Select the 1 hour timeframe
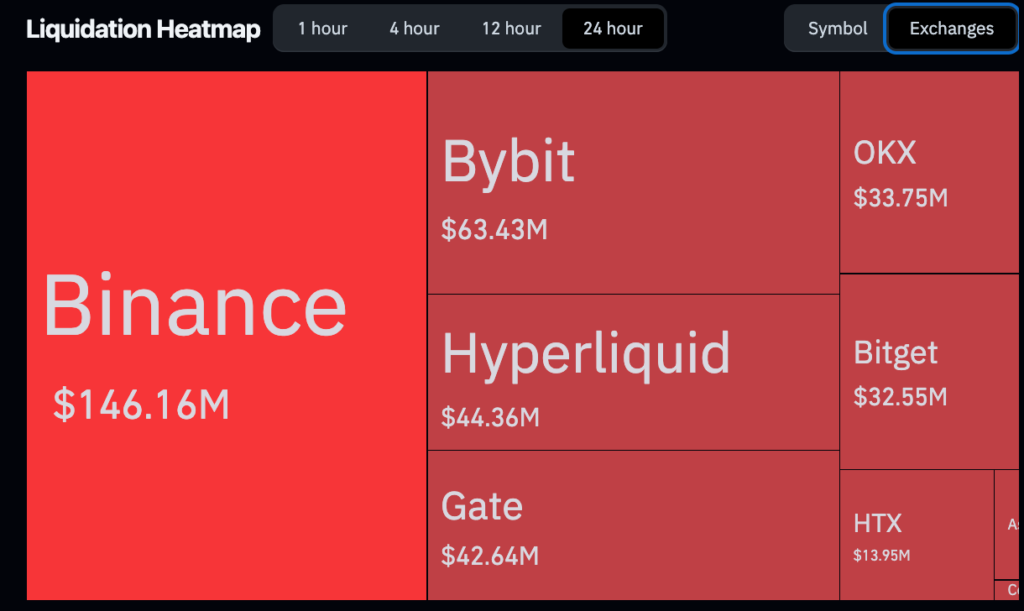The width and height of the screenshot is (1024, 611). 322,28
